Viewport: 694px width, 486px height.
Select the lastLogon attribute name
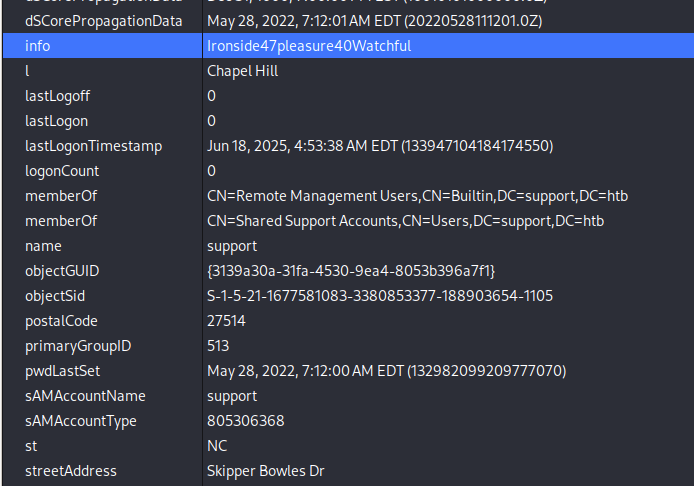pos(57,121)
